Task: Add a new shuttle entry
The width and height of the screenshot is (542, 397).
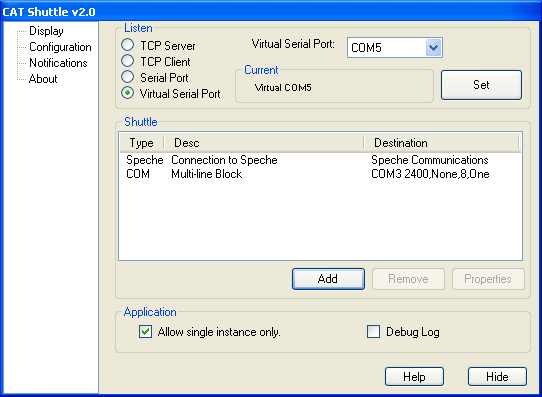Action: pos(328,279)
